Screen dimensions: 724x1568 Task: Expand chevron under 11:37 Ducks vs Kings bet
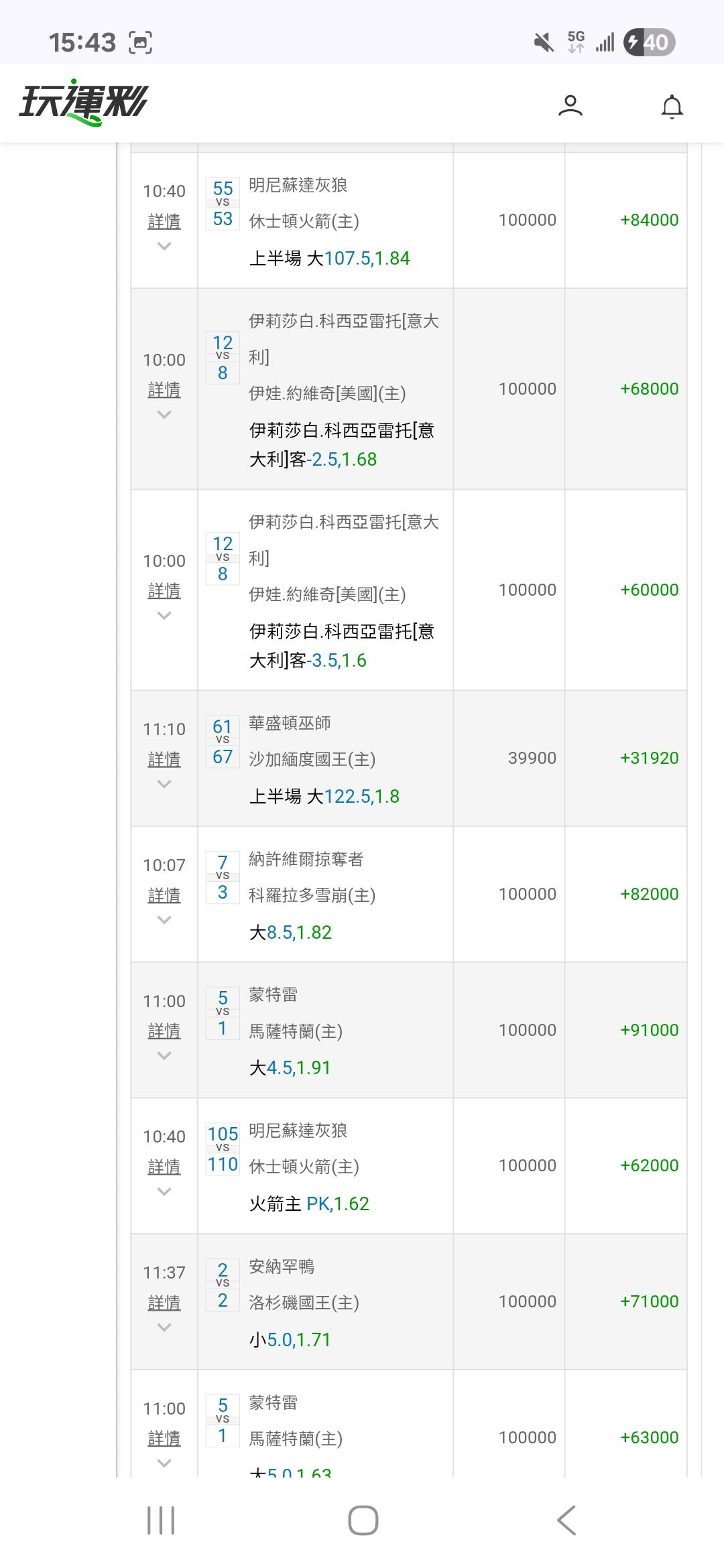(164, 1327)
